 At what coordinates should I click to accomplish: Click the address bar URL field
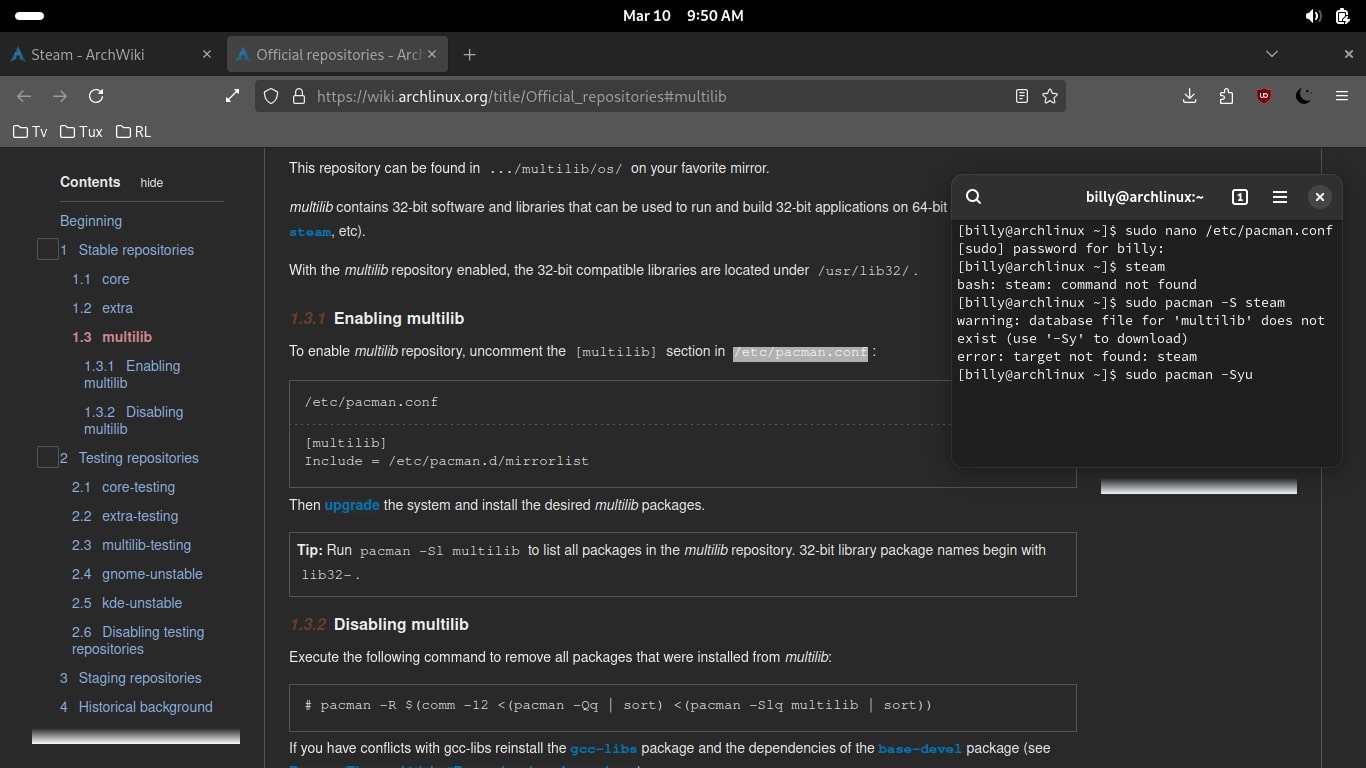point(658,96)
